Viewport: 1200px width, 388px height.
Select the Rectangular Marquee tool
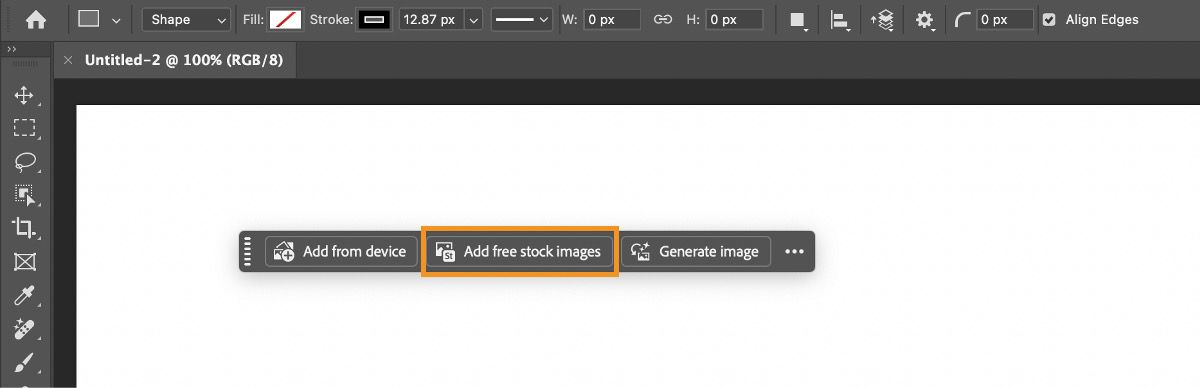pos(24,128)
